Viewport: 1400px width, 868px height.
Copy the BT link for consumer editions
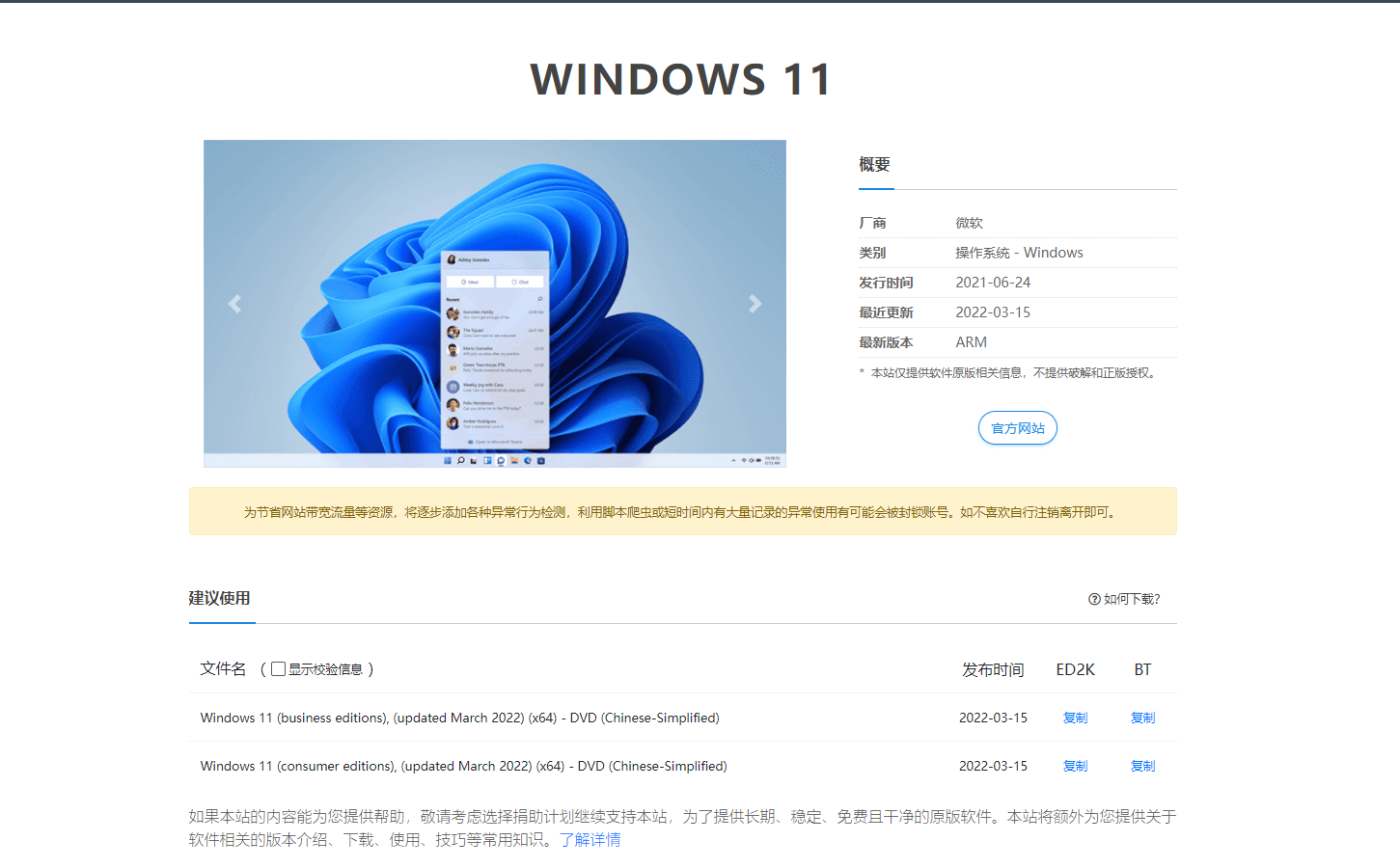click(x=1142, y=765)
